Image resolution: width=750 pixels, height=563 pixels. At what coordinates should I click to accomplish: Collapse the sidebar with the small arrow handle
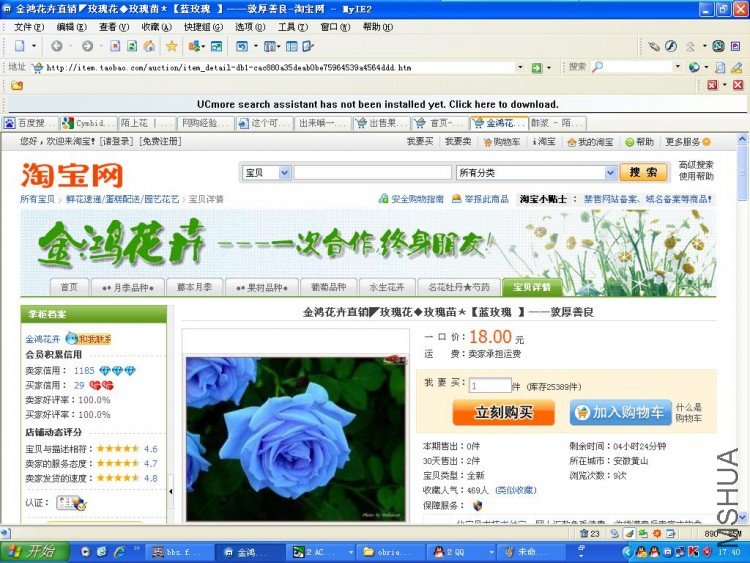tap(171, 491)
